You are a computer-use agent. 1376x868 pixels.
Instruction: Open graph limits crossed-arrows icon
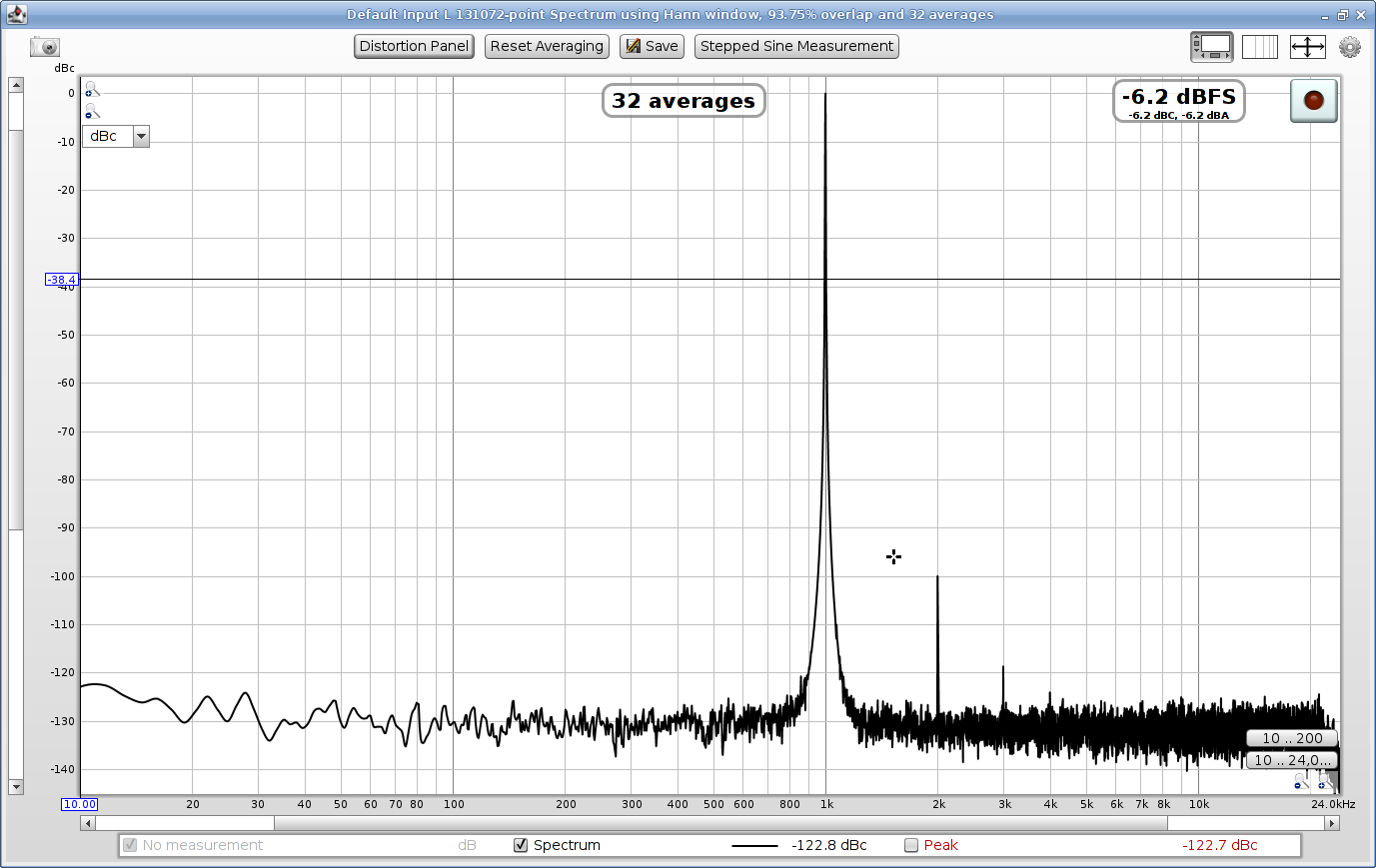(1308, 46)
